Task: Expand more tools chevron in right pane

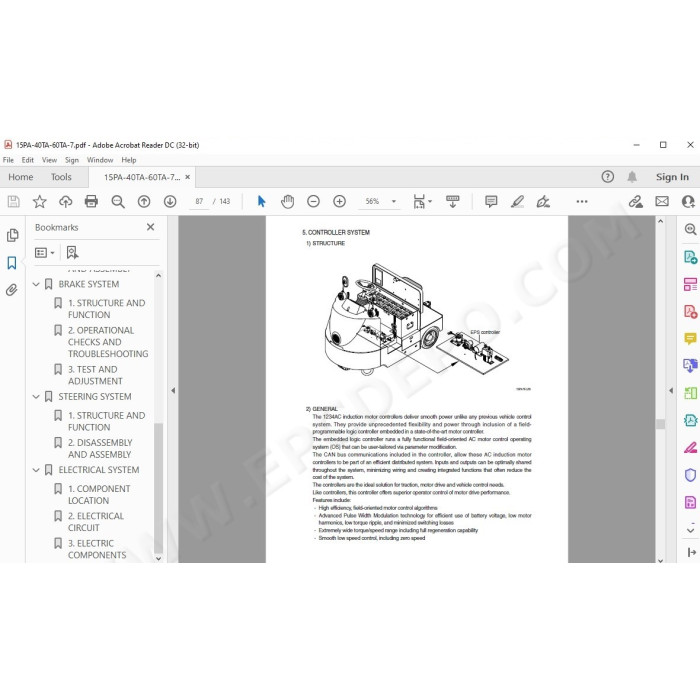Action: pos(690,530)
